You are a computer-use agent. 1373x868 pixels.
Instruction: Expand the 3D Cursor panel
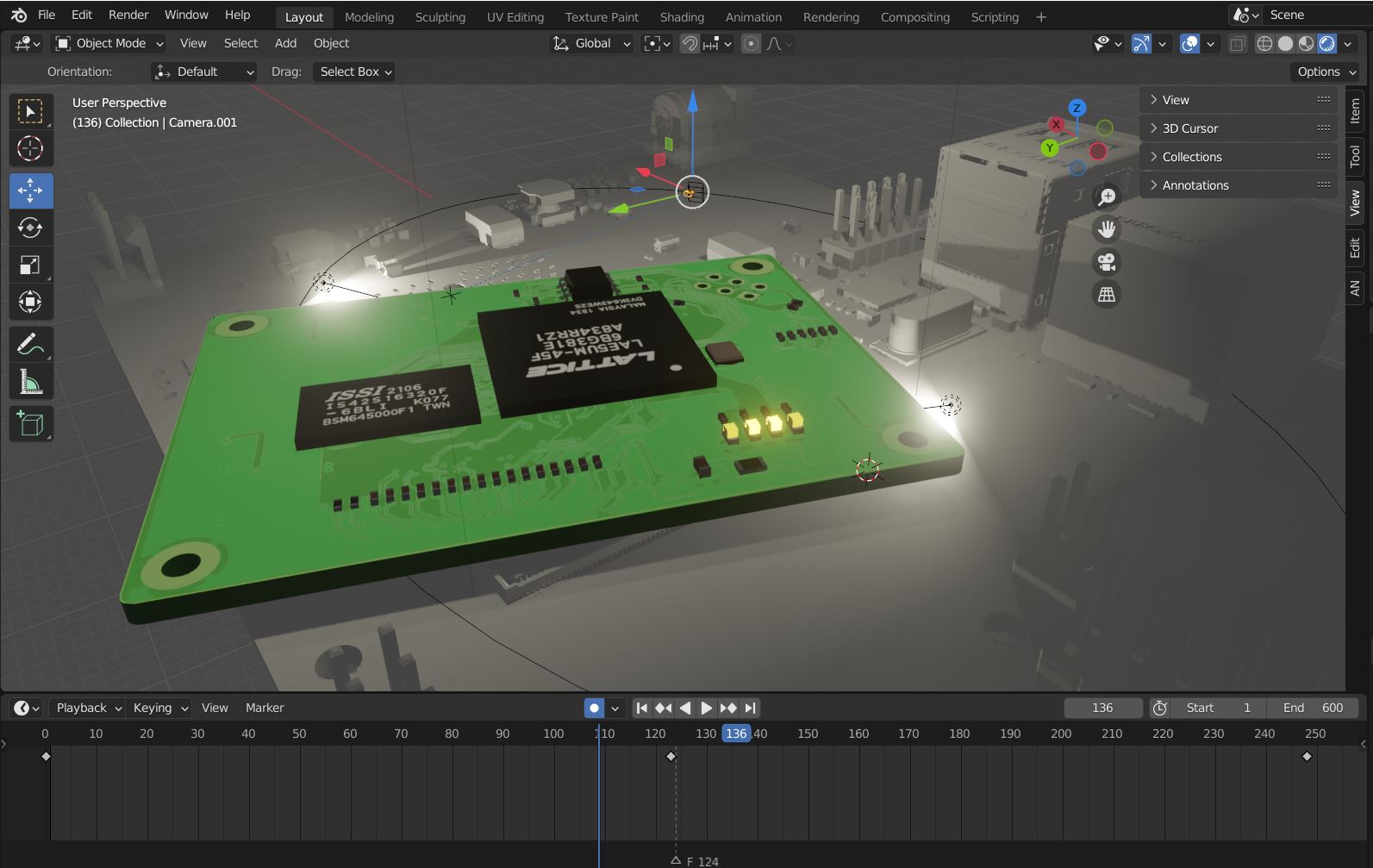(x=1189, y=128)
